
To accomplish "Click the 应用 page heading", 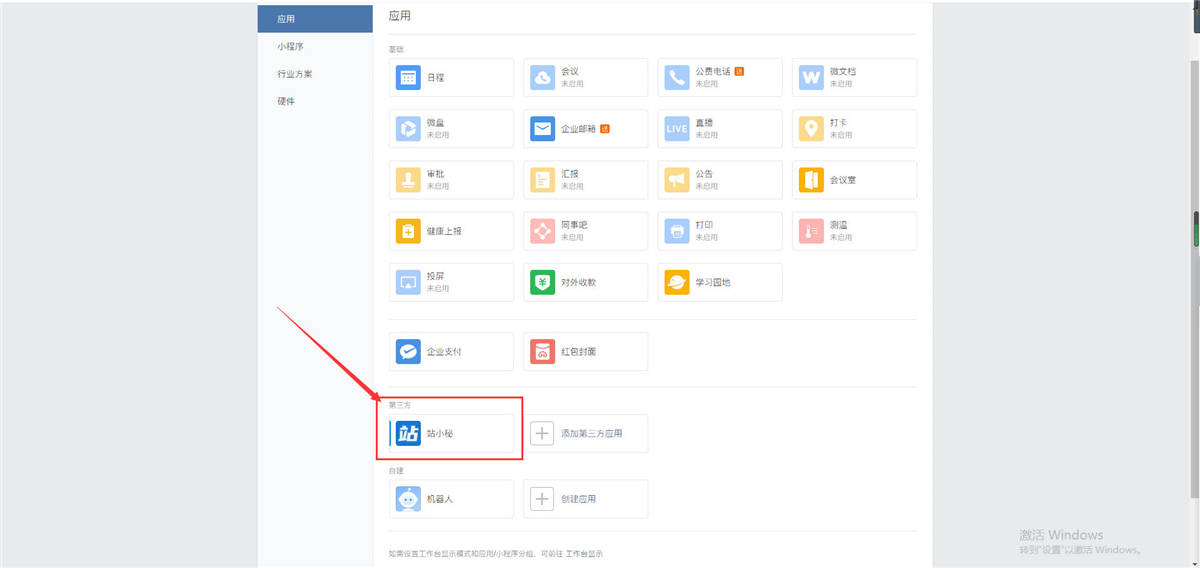I will click(400, 16).
